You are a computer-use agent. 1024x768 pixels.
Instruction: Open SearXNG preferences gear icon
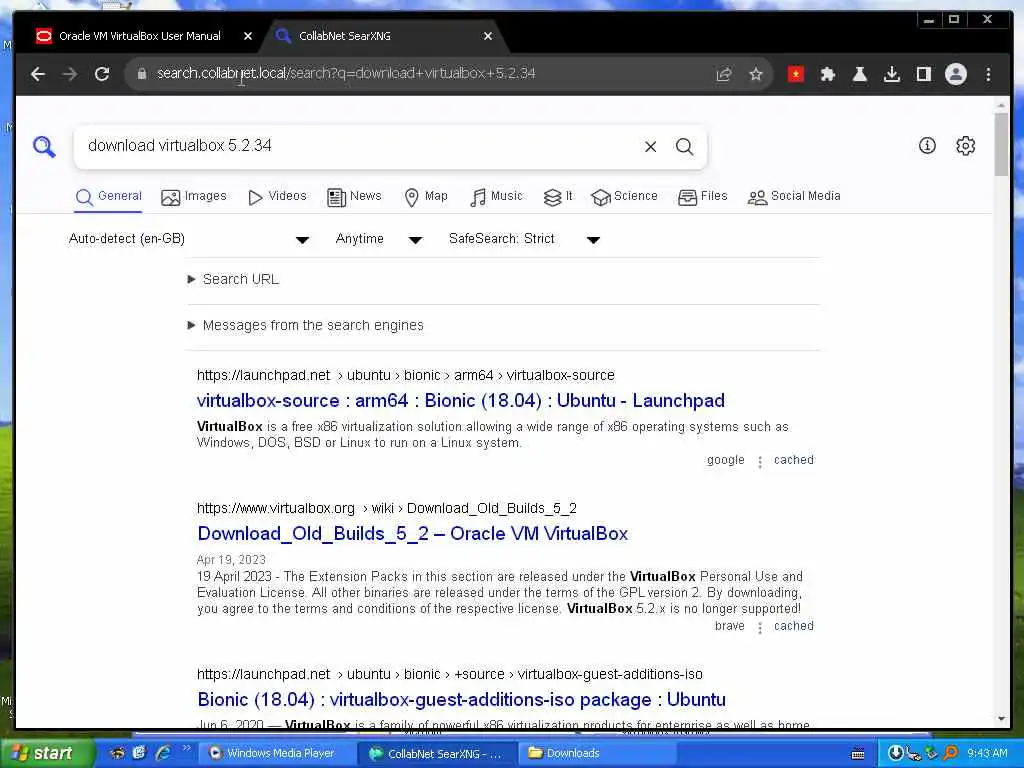click(965, 146)
